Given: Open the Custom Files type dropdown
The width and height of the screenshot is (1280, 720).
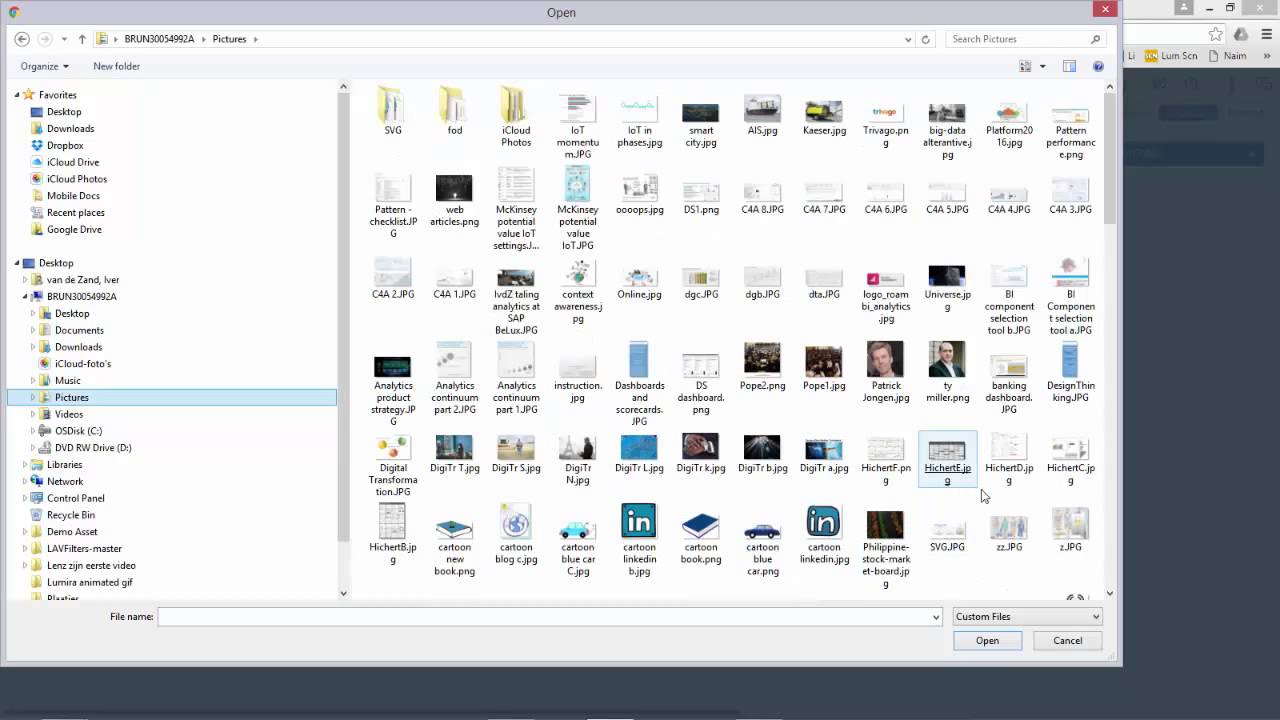Looking at the screenshot, I should coord(1027,617).
